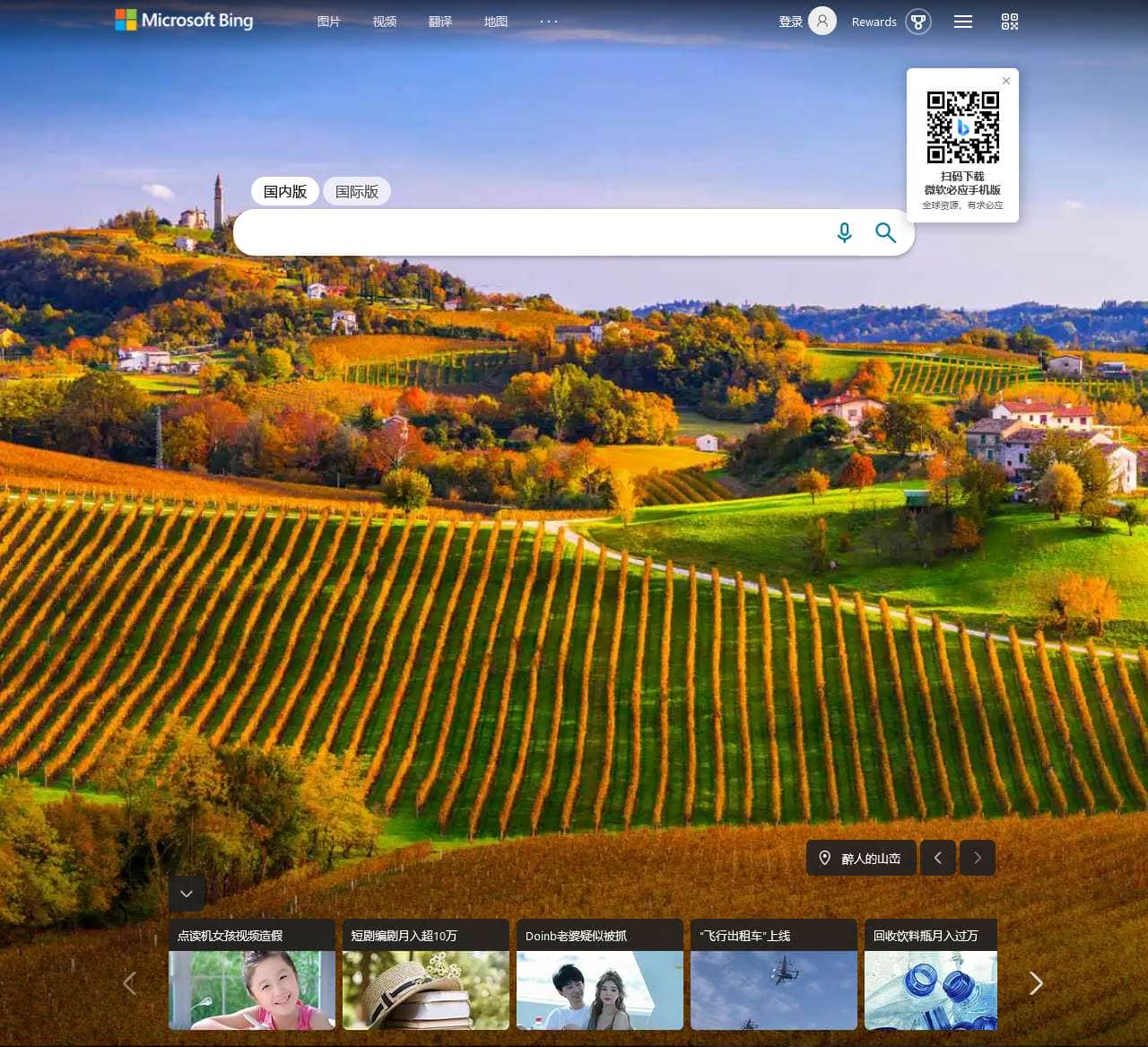Click the couple photo news thumbnail
Viewport: 1148px width, 1047px height.
click(x=600, y=990)
